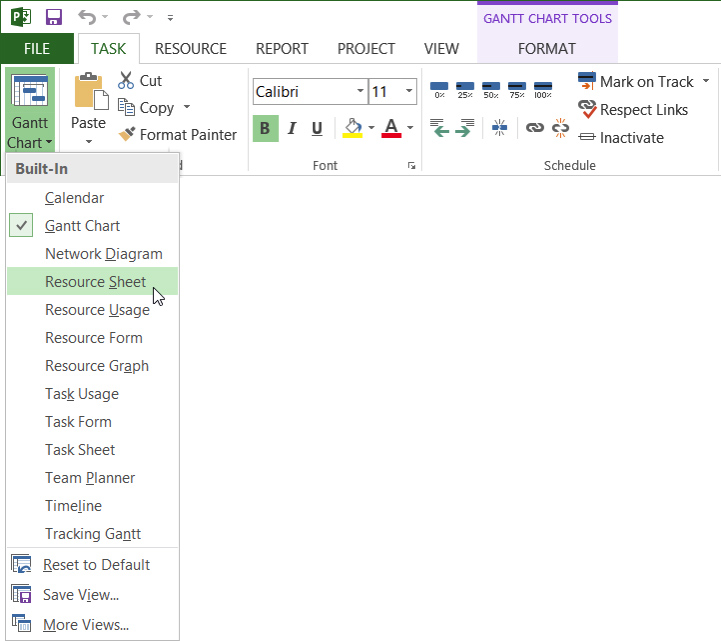Toggle Bold formatting
721x641 pixels.
click(x=265, y=128)
